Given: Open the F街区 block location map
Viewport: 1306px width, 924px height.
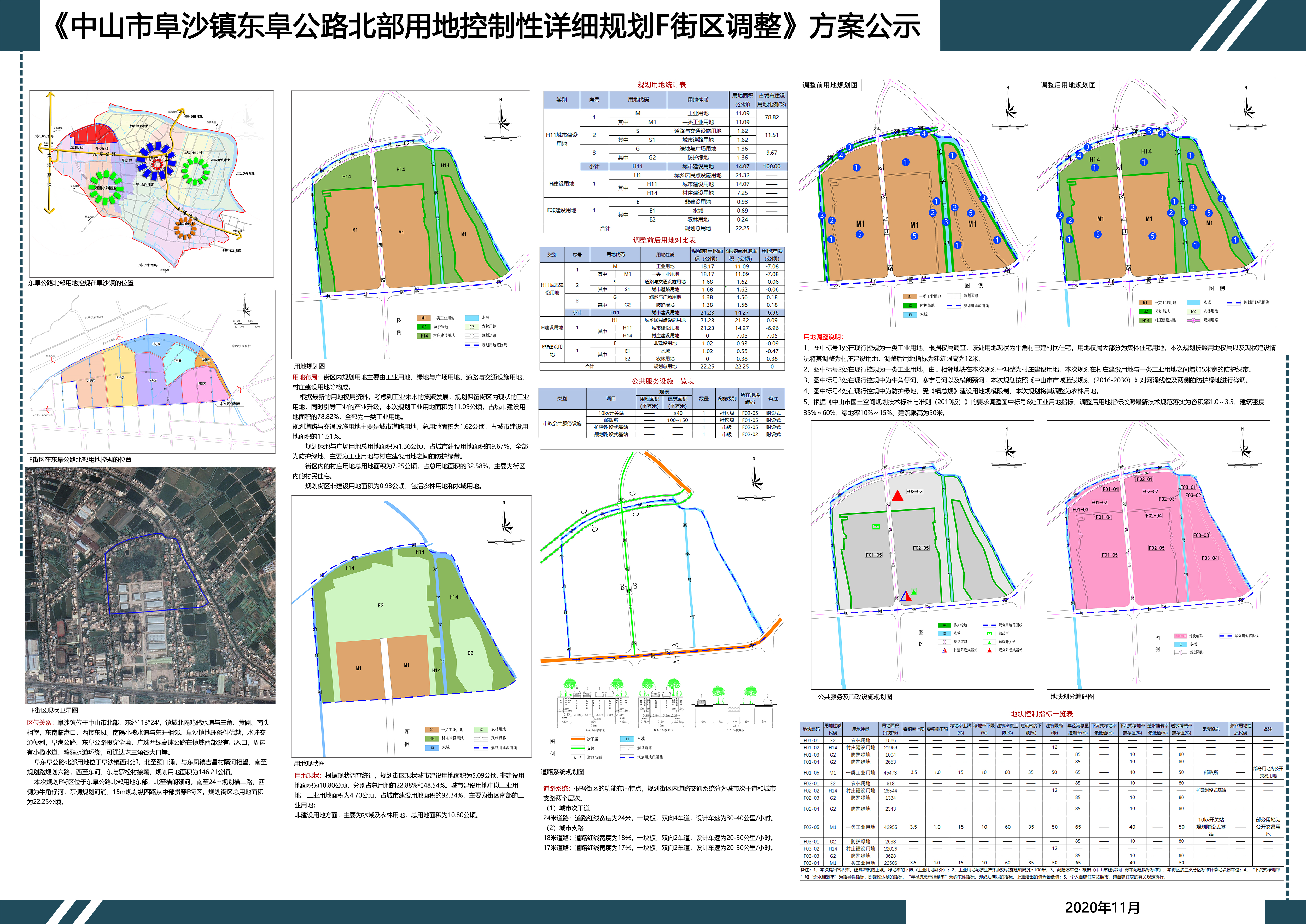Looking at the screenshot, I should [151, 371].
